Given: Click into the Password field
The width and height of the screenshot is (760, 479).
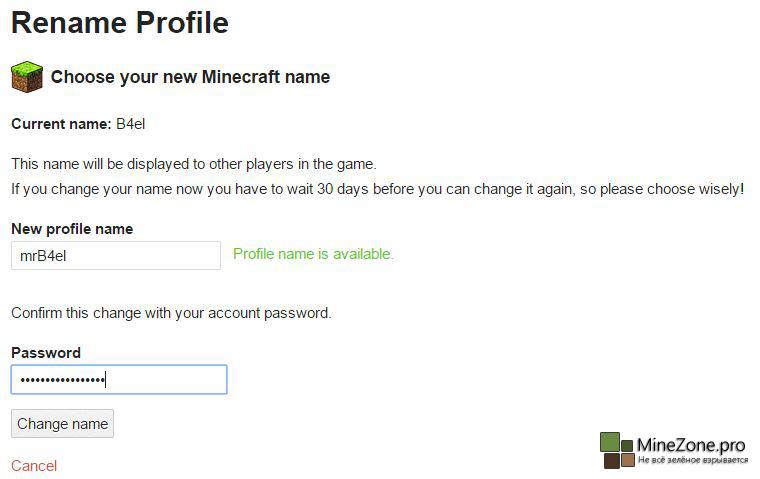Looking at the screenshot, I should tap(118, 380).
